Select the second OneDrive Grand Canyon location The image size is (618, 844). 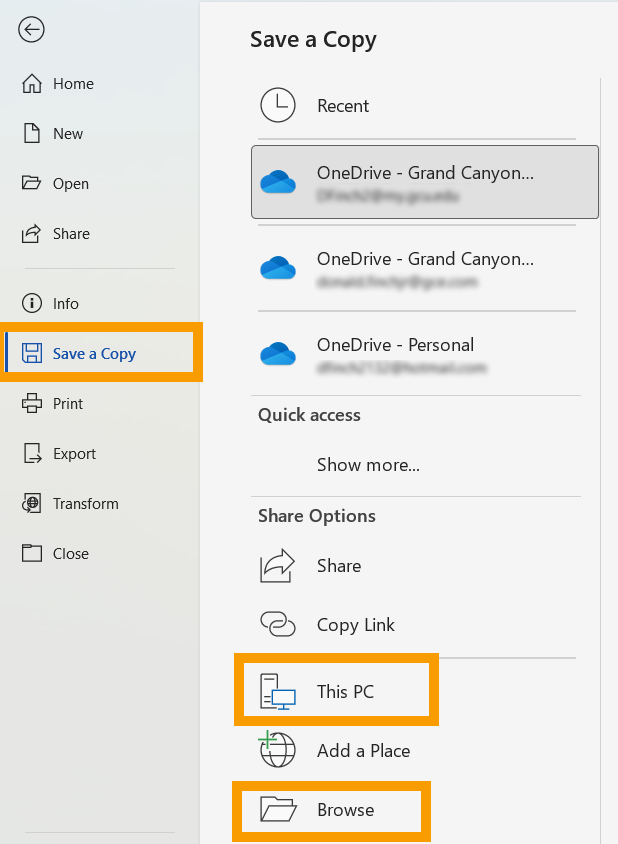coord(424,268)
